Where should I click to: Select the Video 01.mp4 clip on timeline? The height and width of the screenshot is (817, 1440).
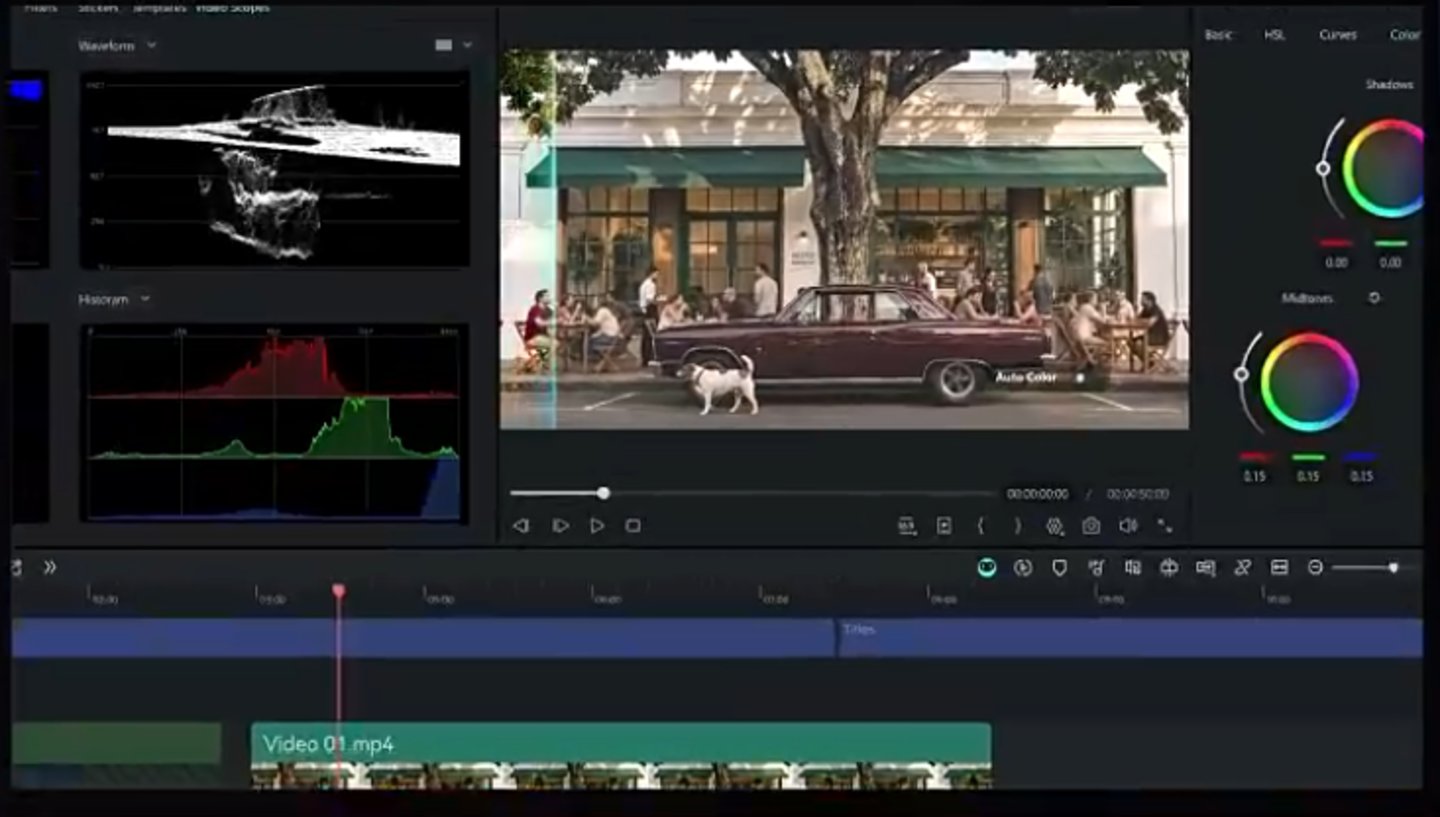point(621,755)
